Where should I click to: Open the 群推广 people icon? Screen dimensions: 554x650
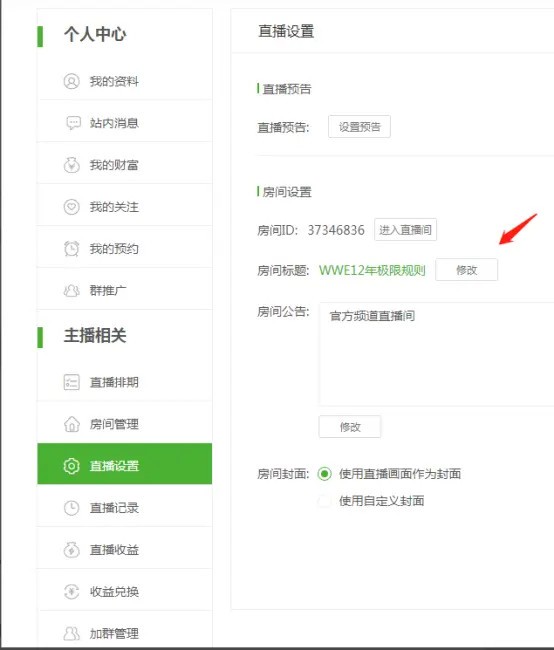(71, 291)
